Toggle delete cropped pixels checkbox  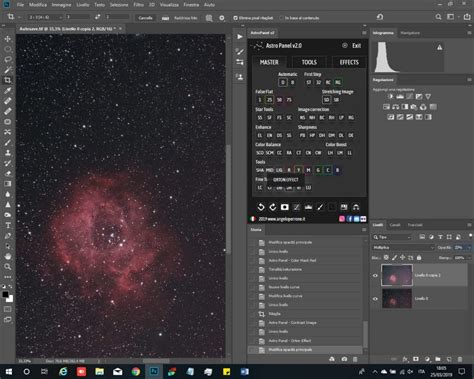point(235,18)
